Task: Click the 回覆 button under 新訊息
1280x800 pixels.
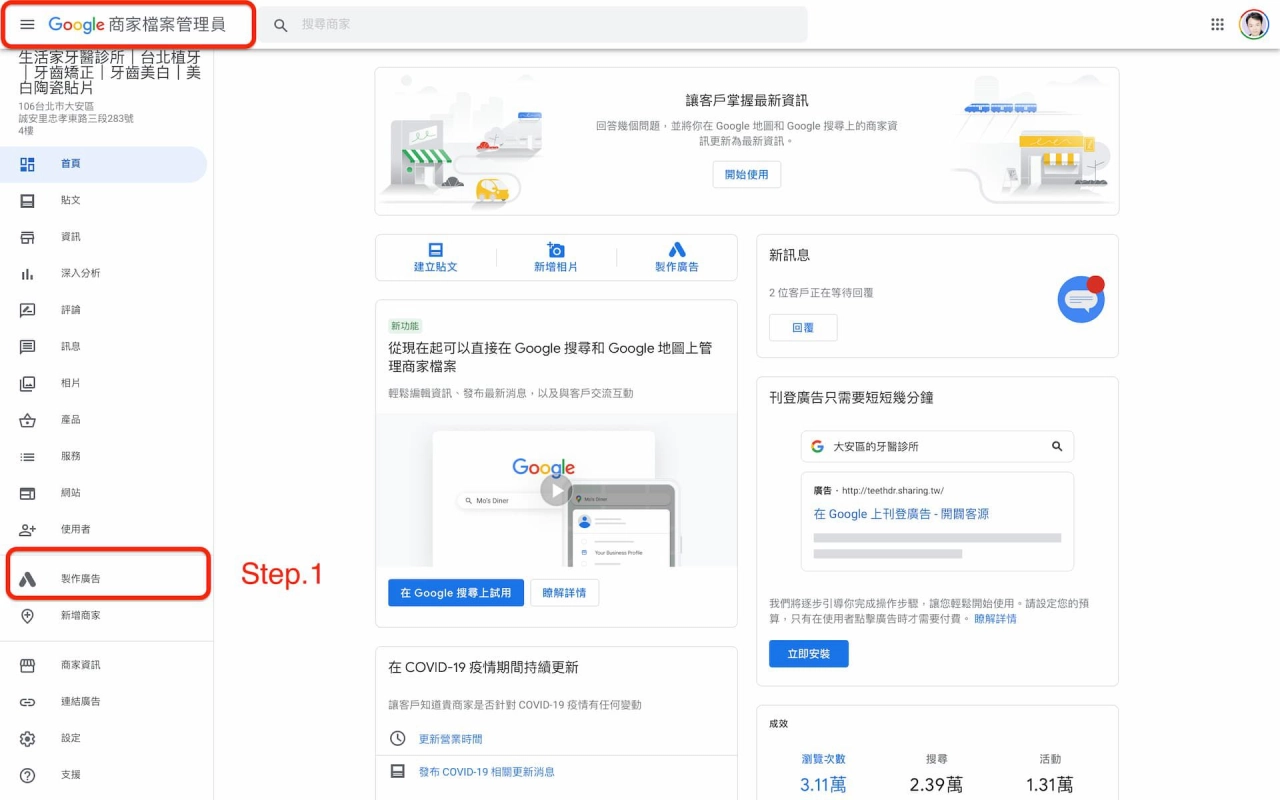Action: pos(803,327)
